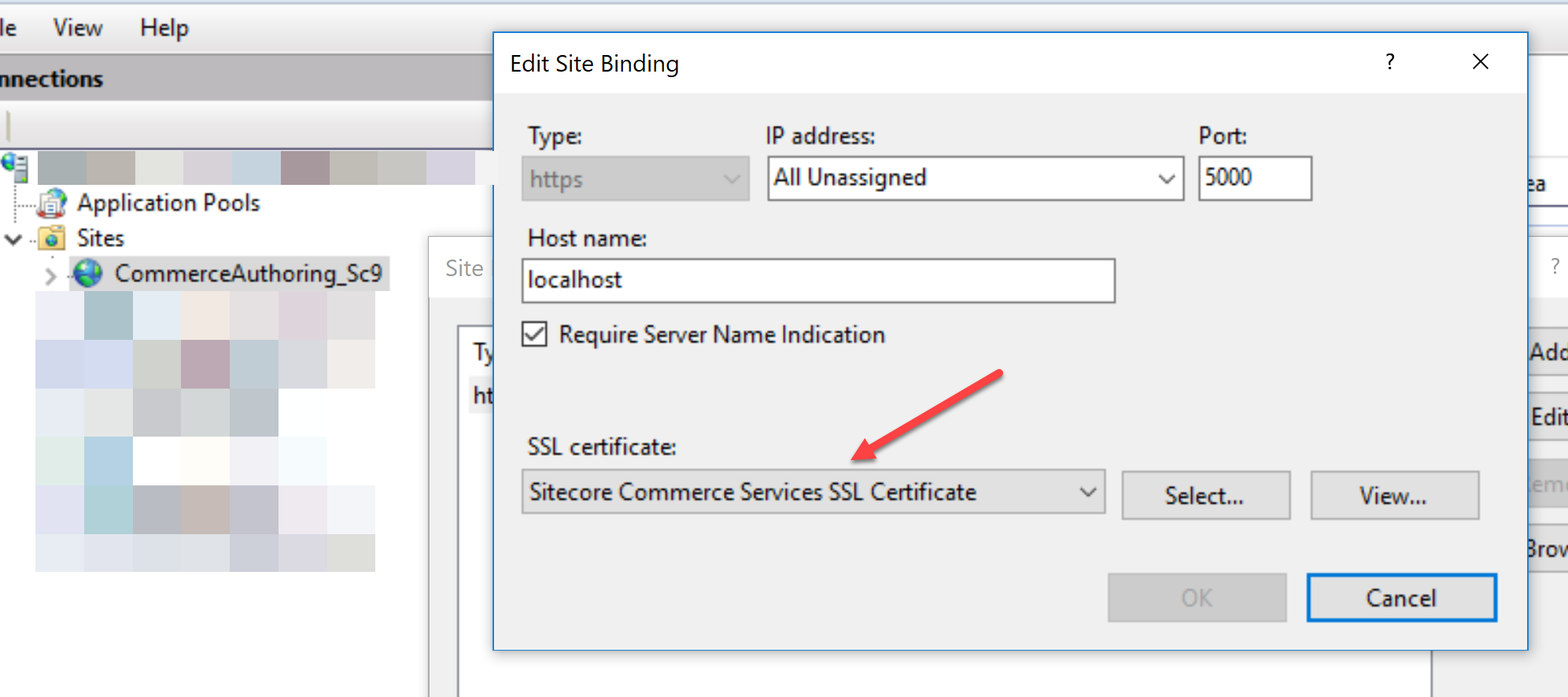1568x697 pixels.
Task: Open the View menu
Action: [78, 28]
